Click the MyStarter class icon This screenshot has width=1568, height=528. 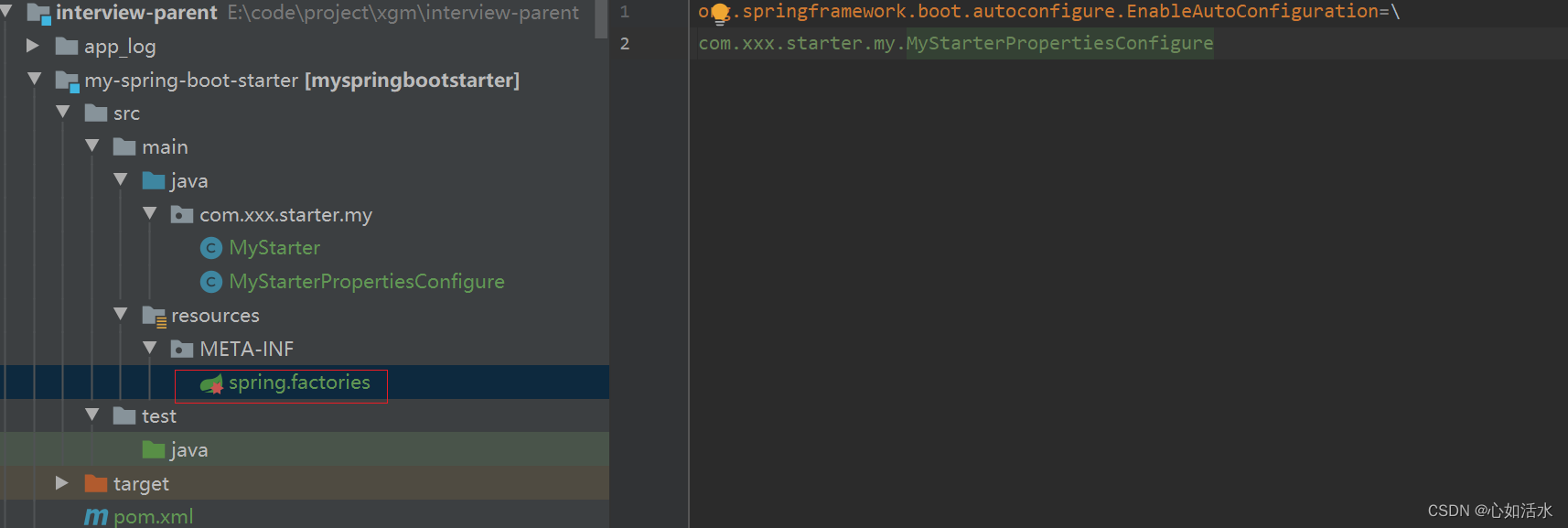(211, 248)
